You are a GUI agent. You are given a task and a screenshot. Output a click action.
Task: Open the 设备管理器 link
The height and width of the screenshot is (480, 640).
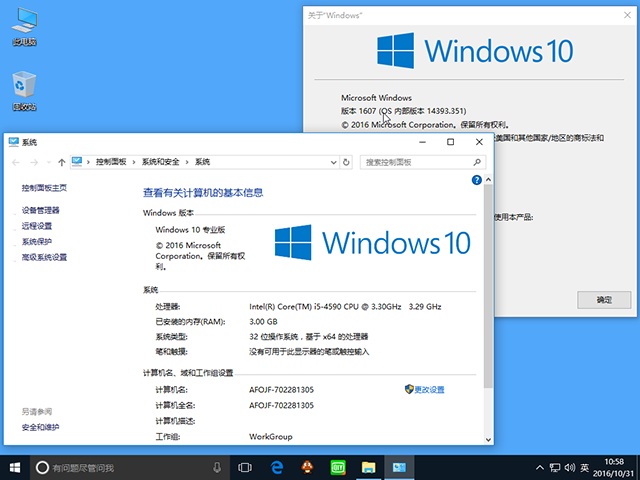pos(40,210)
